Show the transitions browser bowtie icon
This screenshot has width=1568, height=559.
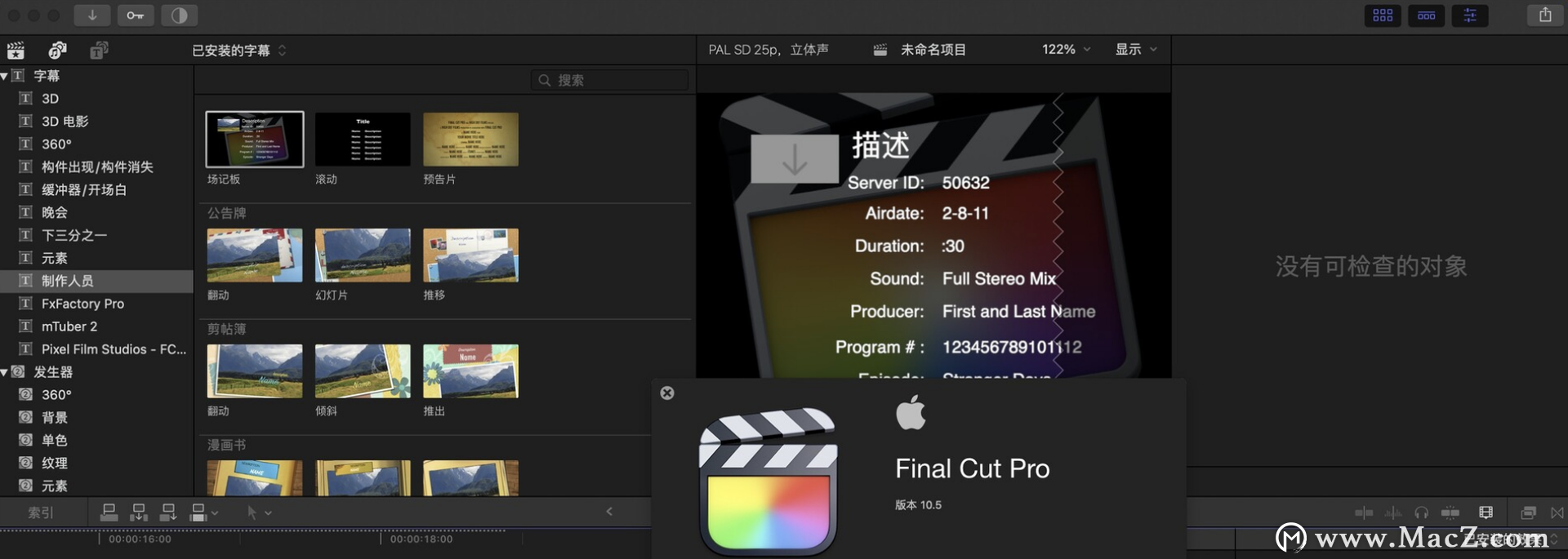(1557, 512)
